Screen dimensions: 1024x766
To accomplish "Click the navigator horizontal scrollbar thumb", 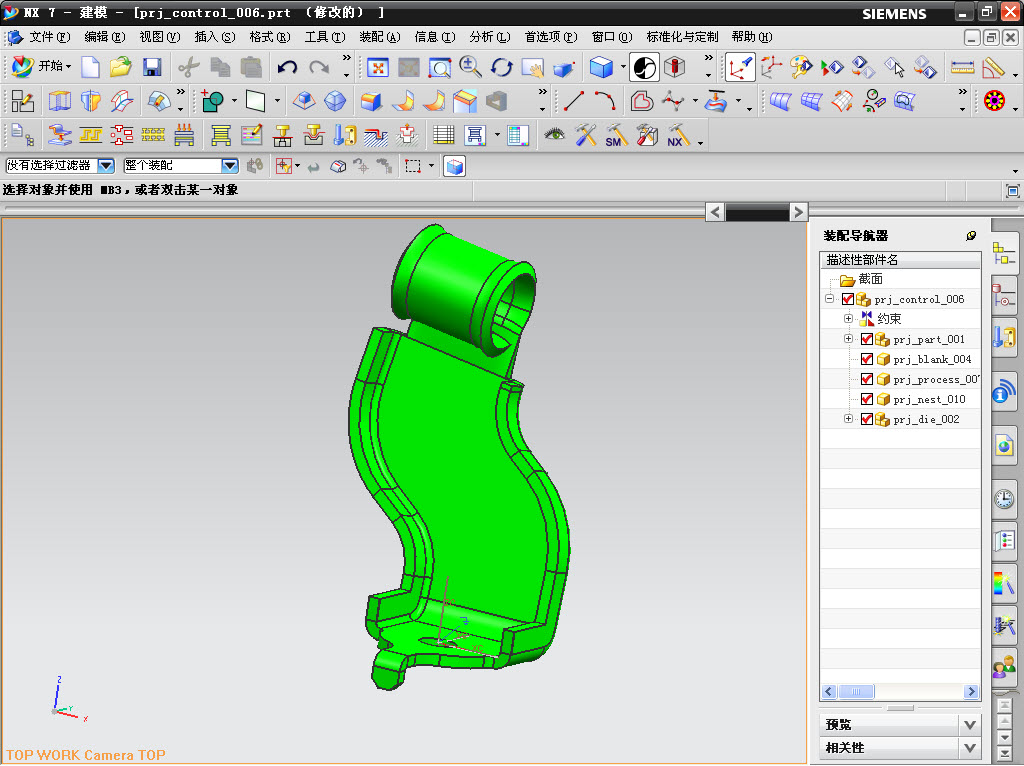I will pyautogui.click(x=856, y=692).
